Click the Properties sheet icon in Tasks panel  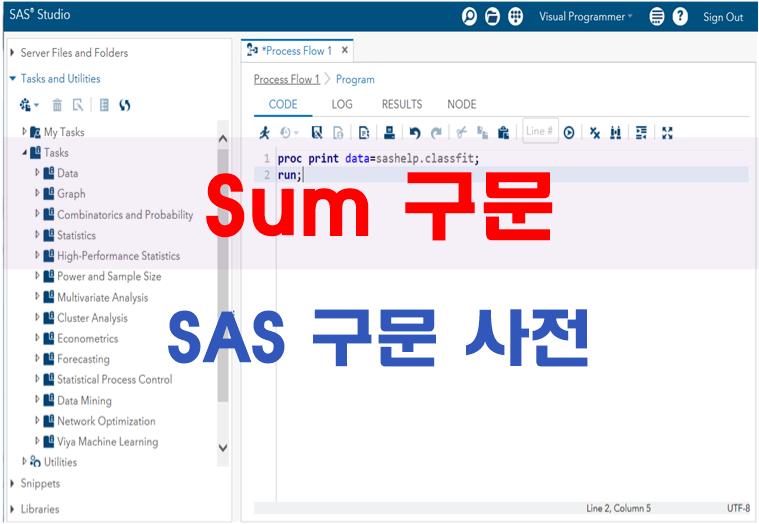click(104, 105)
